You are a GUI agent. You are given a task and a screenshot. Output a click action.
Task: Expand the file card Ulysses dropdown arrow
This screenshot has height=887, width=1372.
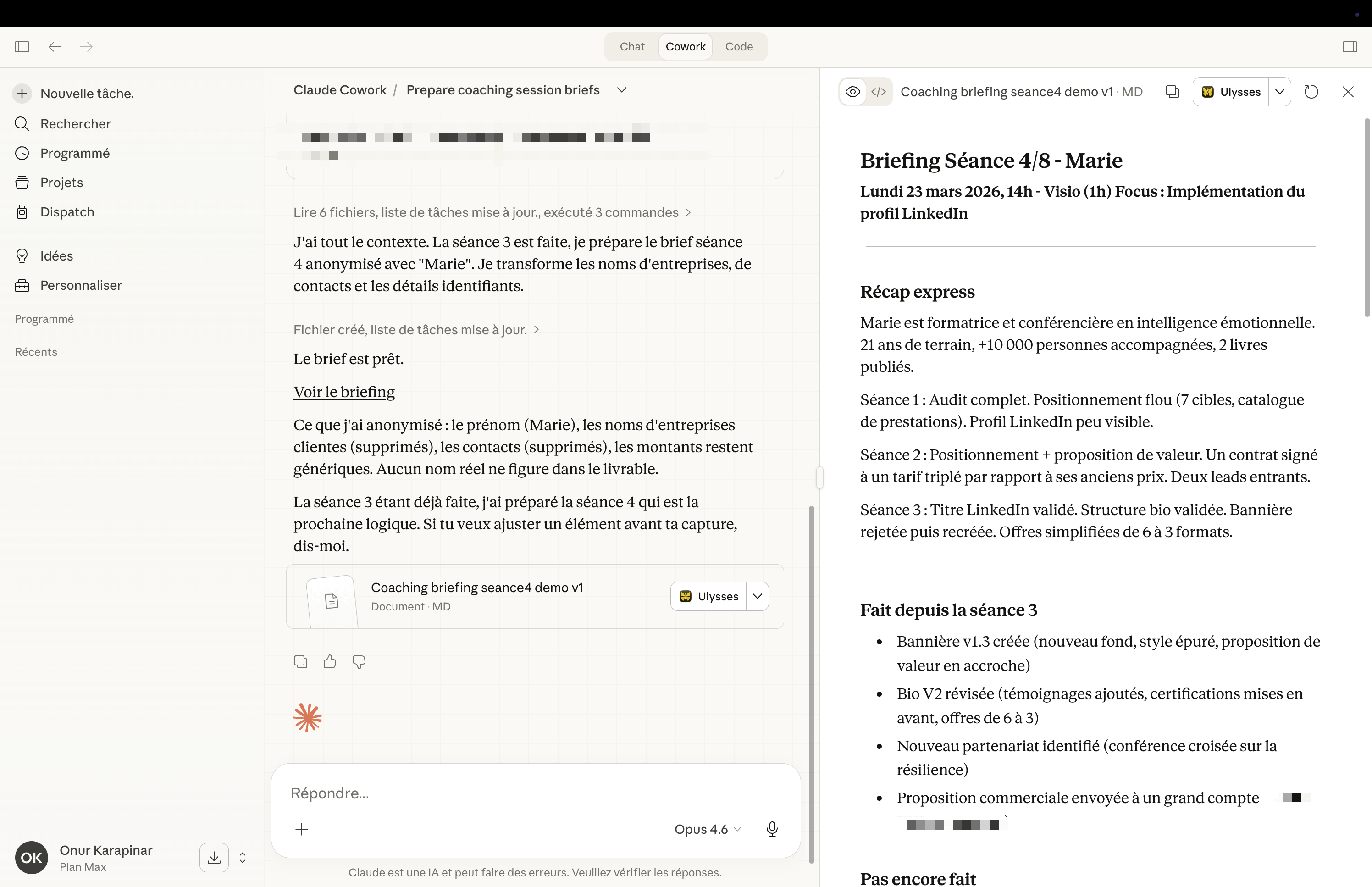758,596
